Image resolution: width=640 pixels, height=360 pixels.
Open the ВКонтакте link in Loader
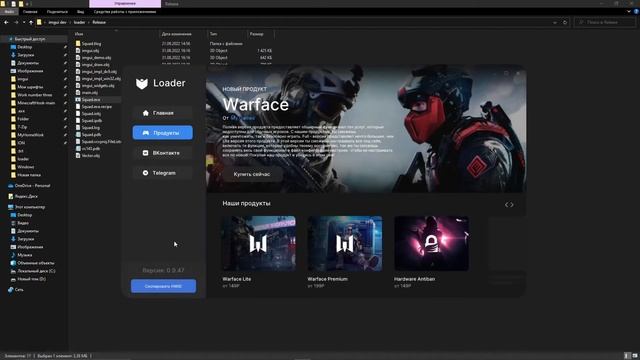tap(162, 153)
